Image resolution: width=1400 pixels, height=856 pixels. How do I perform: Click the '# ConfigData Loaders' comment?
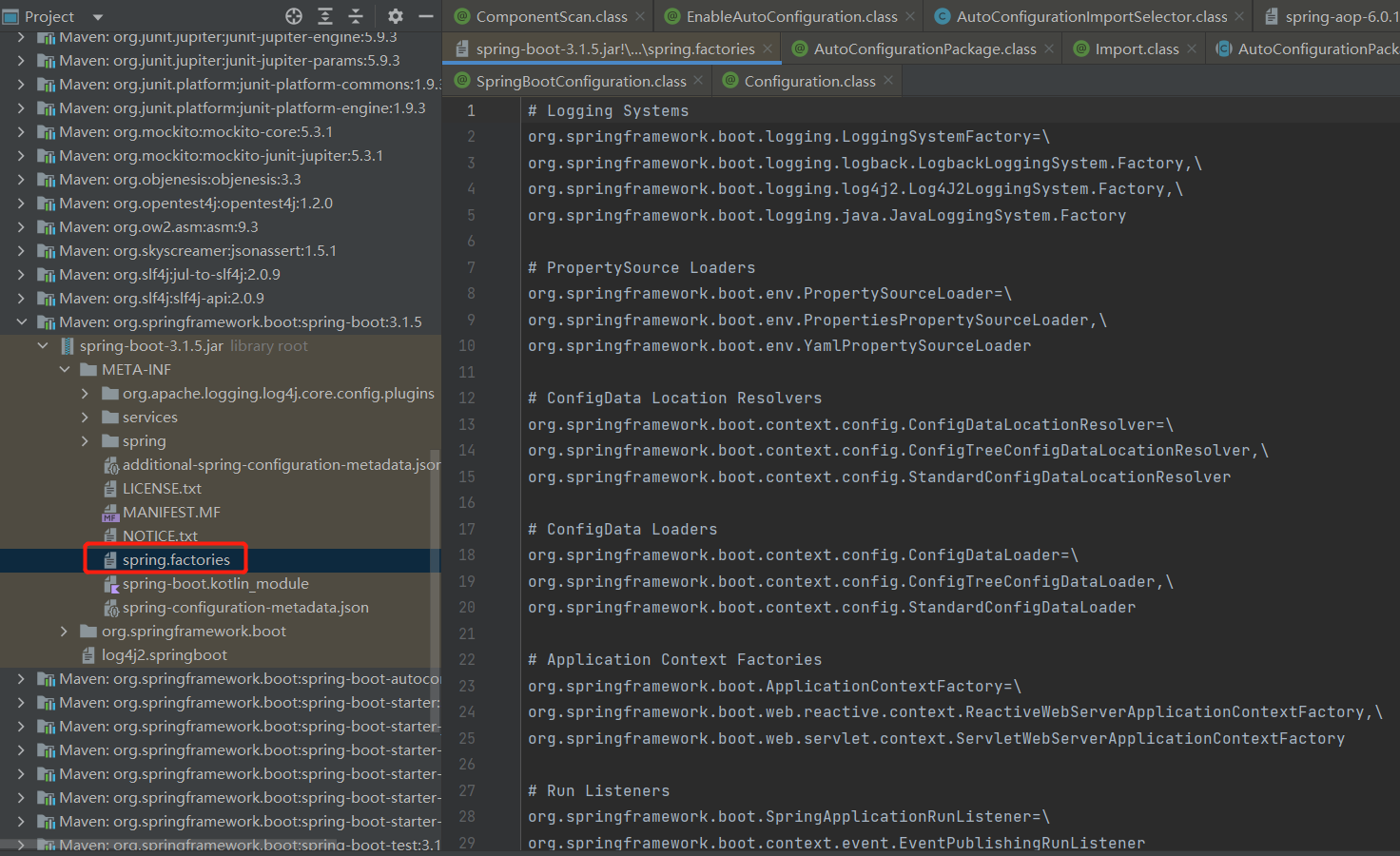tap(623, 530)
